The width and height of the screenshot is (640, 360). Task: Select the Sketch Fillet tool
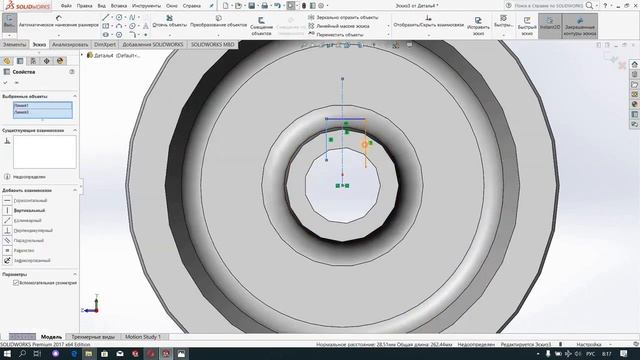coord(132,35)
